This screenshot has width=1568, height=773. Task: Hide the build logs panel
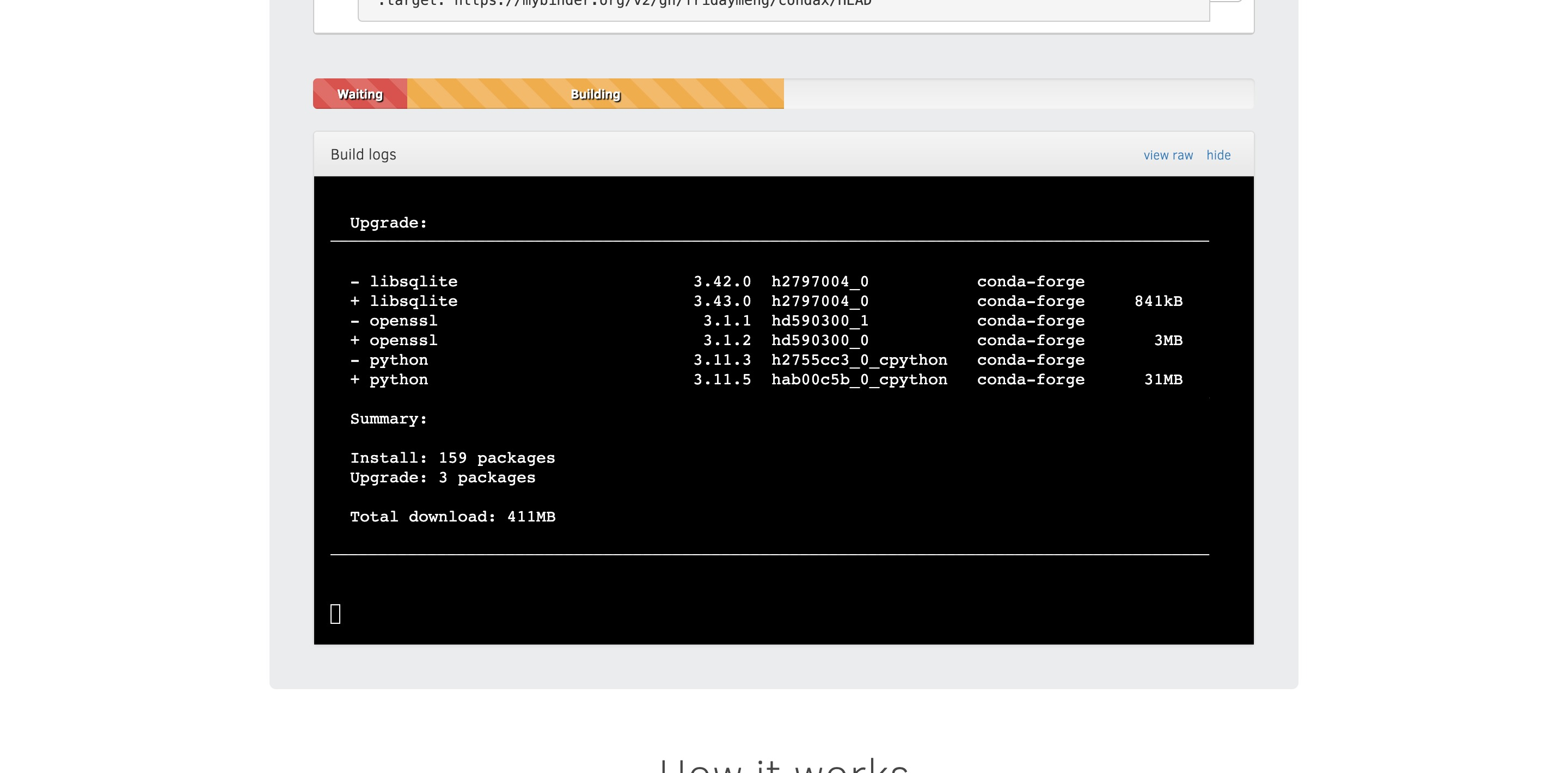pyautogui.click(x=1218, y=155)
